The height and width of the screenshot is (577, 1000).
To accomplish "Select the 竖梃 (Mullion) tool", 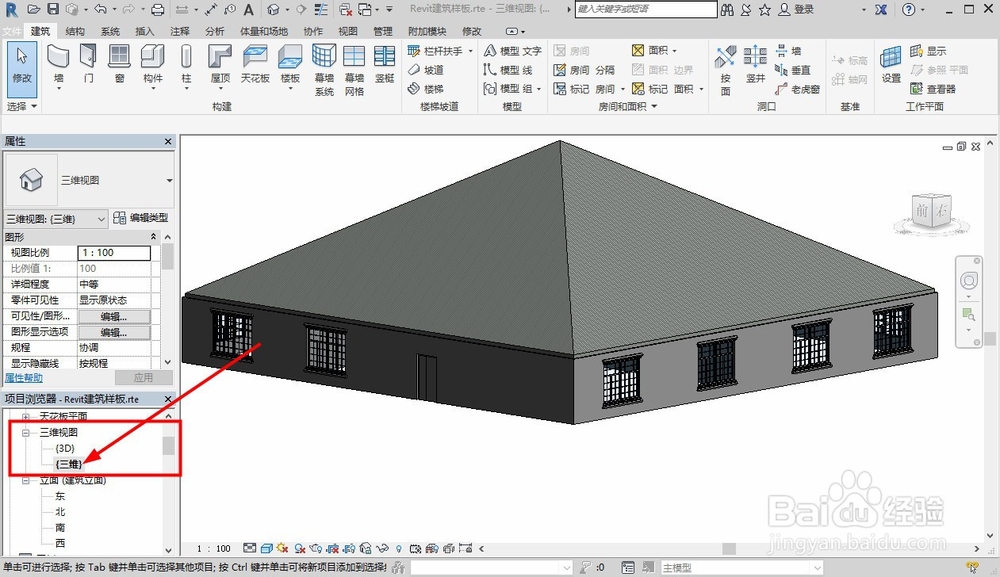I will coord(385,64).
